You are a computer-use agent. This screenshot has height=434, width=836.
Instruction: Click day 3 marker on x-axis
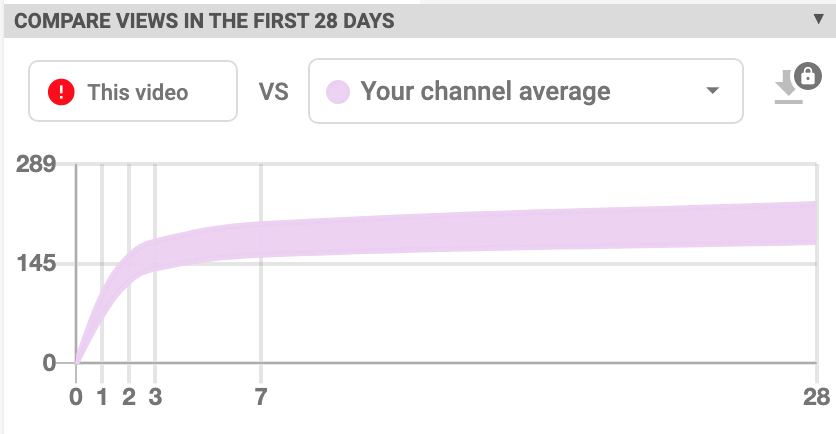(x=155, y=397)
